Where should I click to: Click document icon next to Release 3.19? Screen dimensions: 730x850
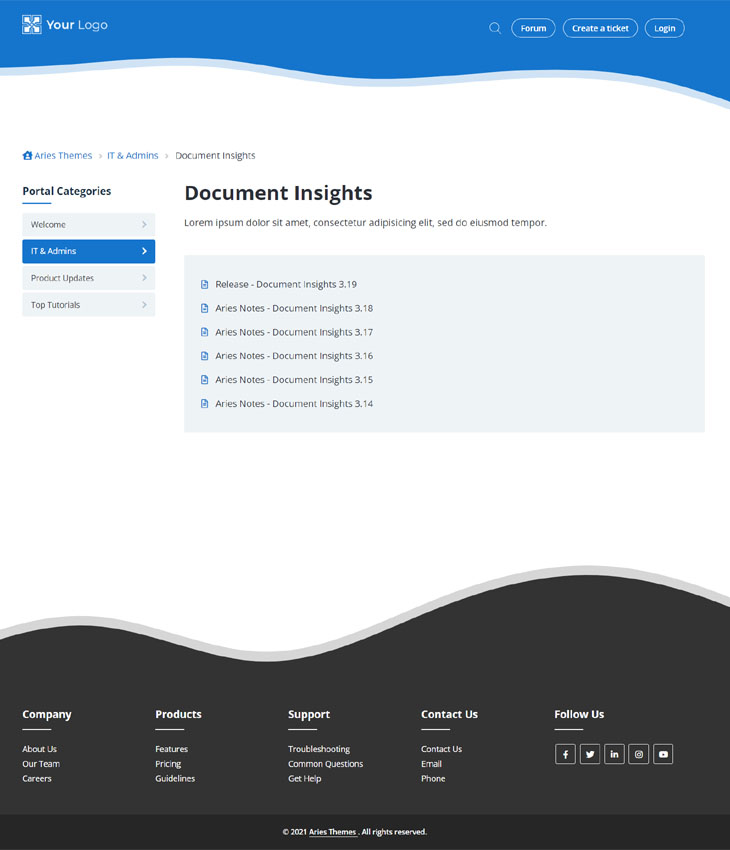(205, 285)
